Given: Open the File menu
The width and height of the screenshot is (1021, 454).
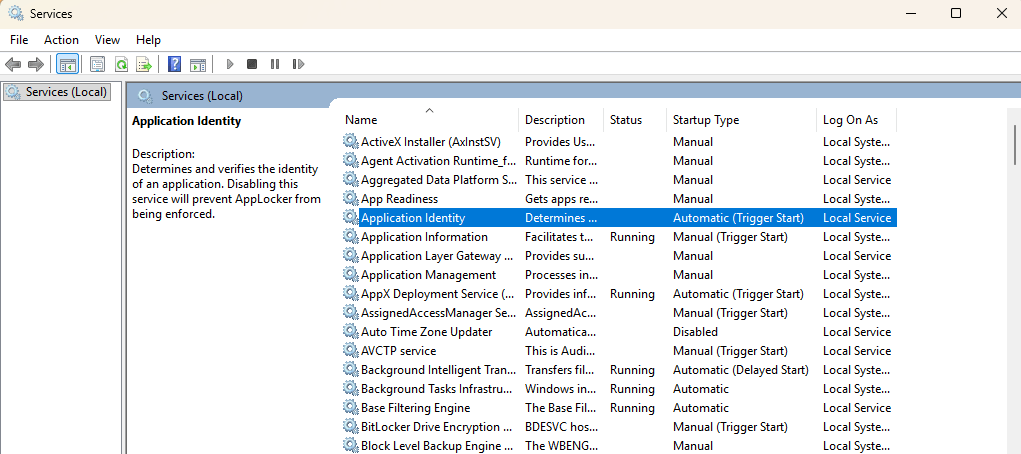Looking at the screenshot, I should (x=19, y=40).
